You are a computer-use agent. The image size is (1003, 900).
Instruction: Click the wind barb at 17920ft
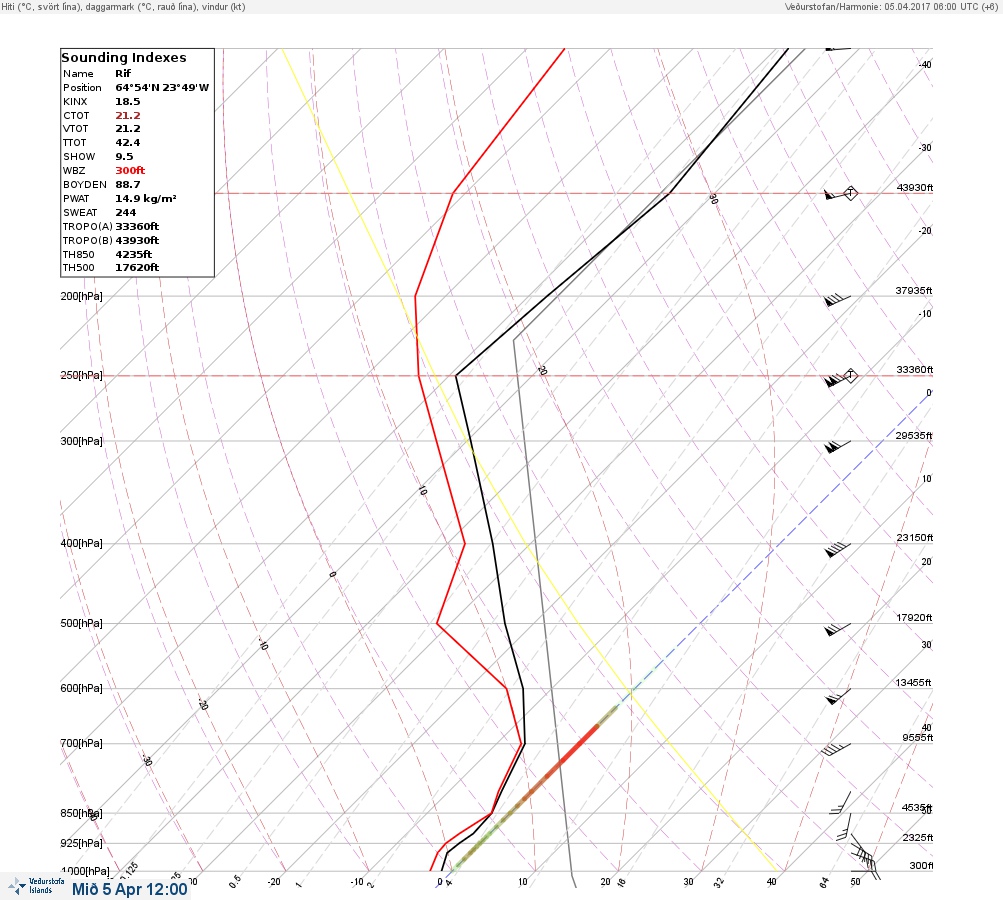tap(837, 629)
